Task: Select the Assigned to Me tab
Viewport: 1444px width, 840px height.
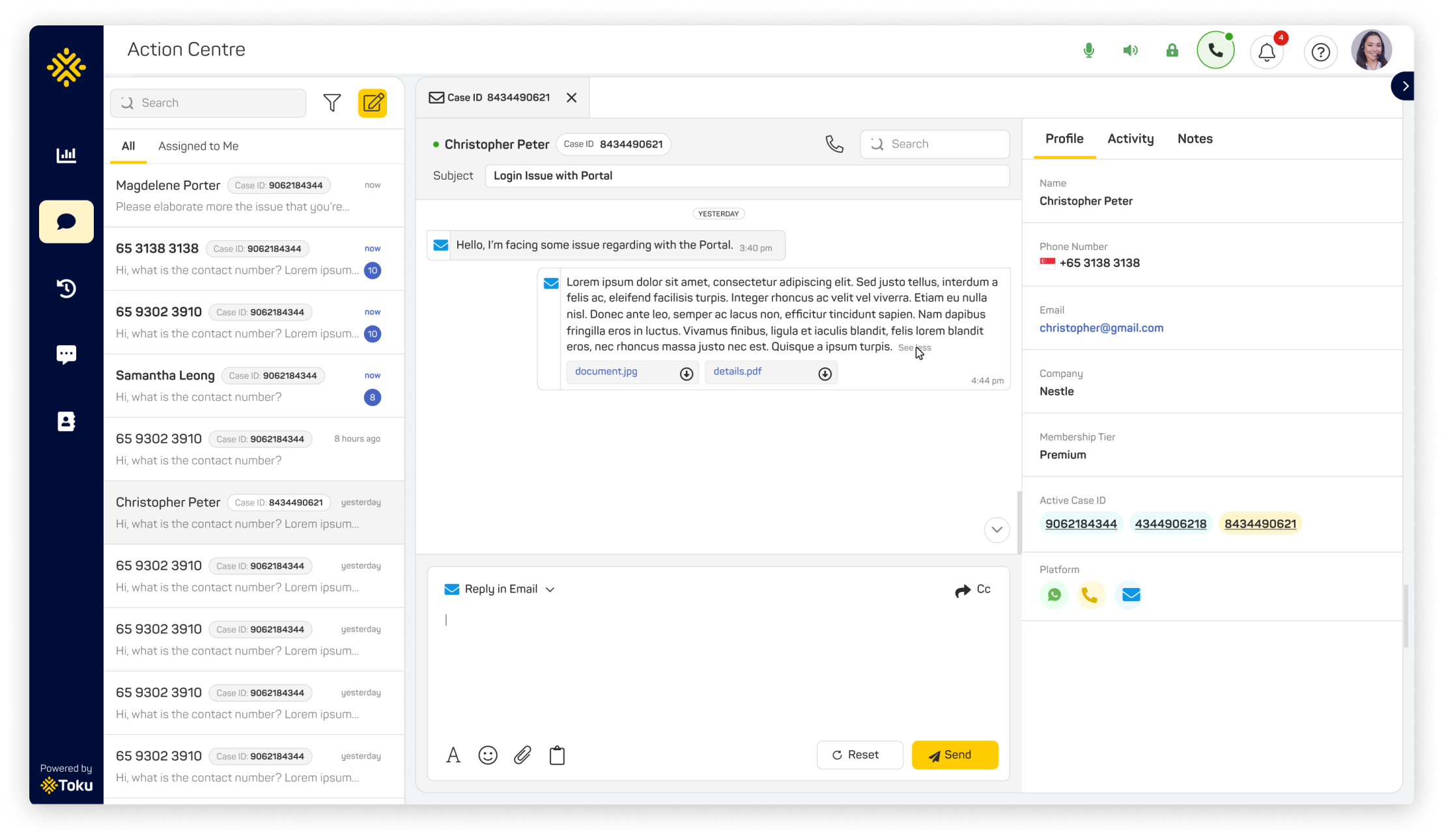Action: click(198, 145)
